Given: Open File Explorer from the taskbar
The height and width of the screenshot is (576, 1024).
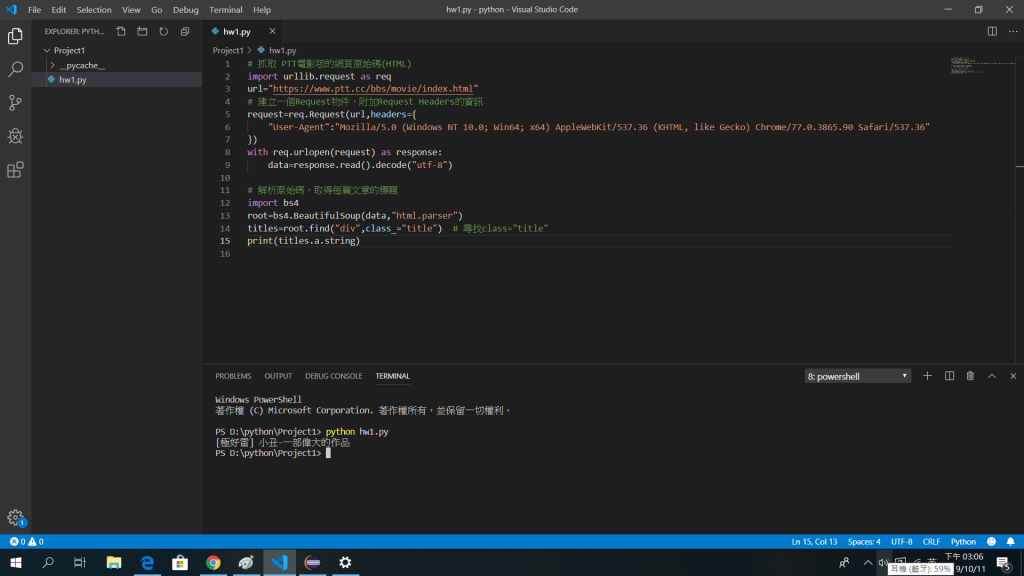Looking at the screenshot, I should click(x=114, y=562).
